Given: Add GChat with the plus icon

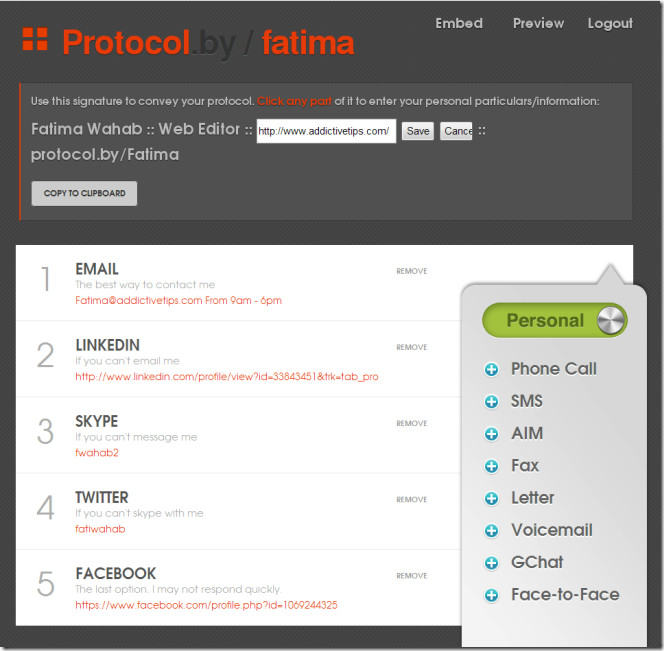Looking at the screenshot, I should click(491, 563).
